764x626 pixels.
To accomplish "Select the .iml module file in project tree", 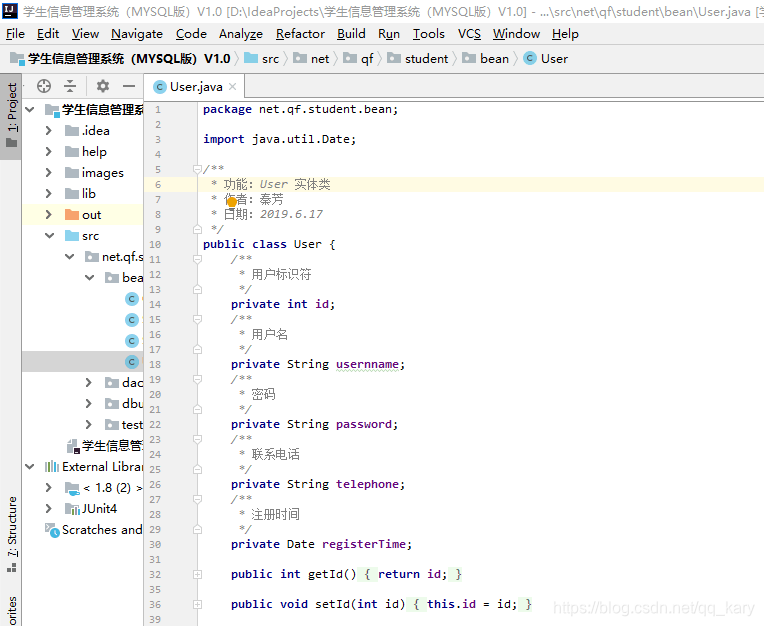I will (105, 445).
